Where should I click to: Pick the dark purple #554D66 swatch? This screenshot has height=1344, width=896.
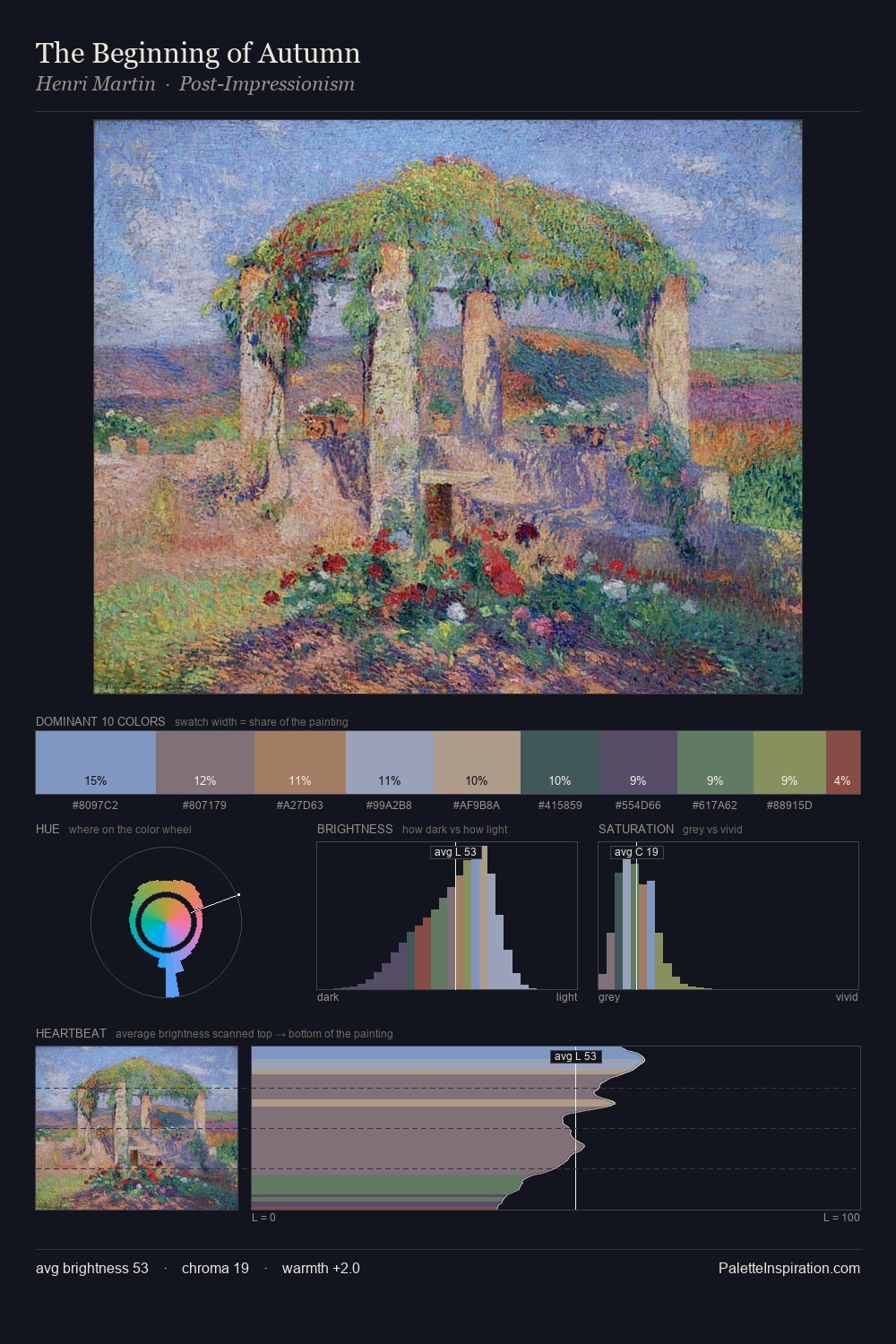pyautogui.click(x=639, y=762)
